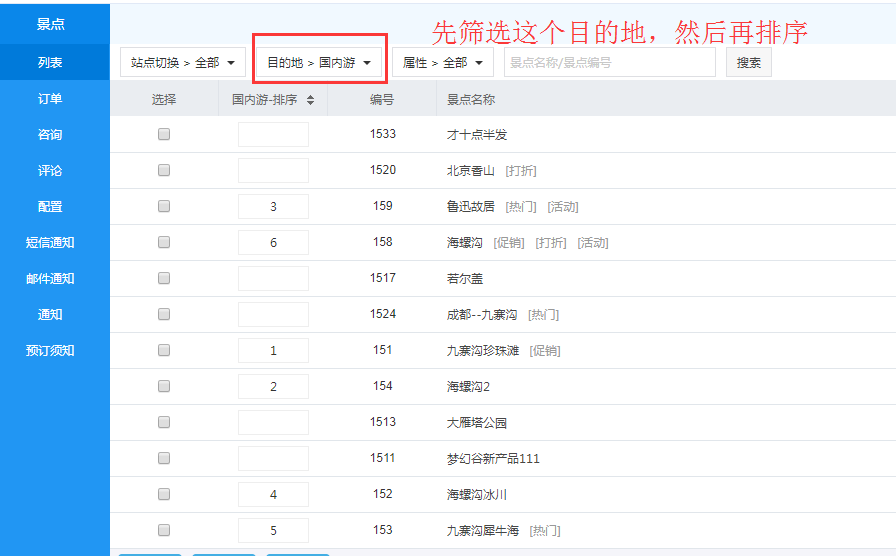Select checkbox for 鲁迅故居 row
This screenshot has height=556, width=896.
point(164,206)
